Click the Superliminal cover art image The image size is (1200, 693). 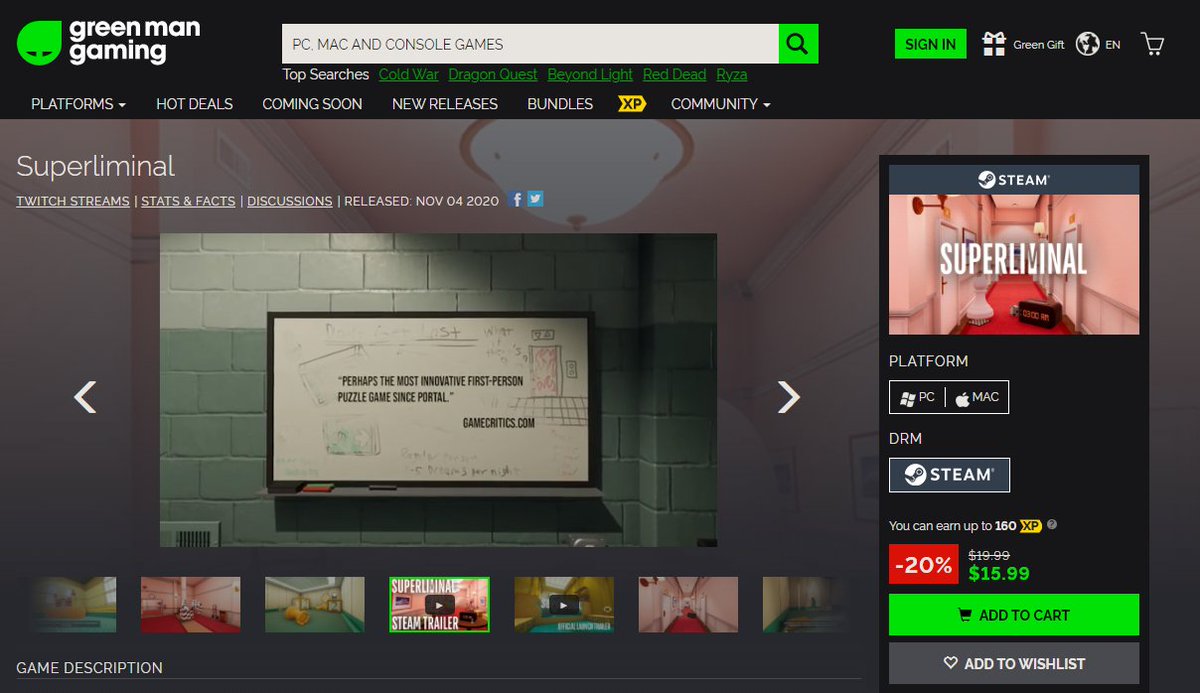[1014, 264]
